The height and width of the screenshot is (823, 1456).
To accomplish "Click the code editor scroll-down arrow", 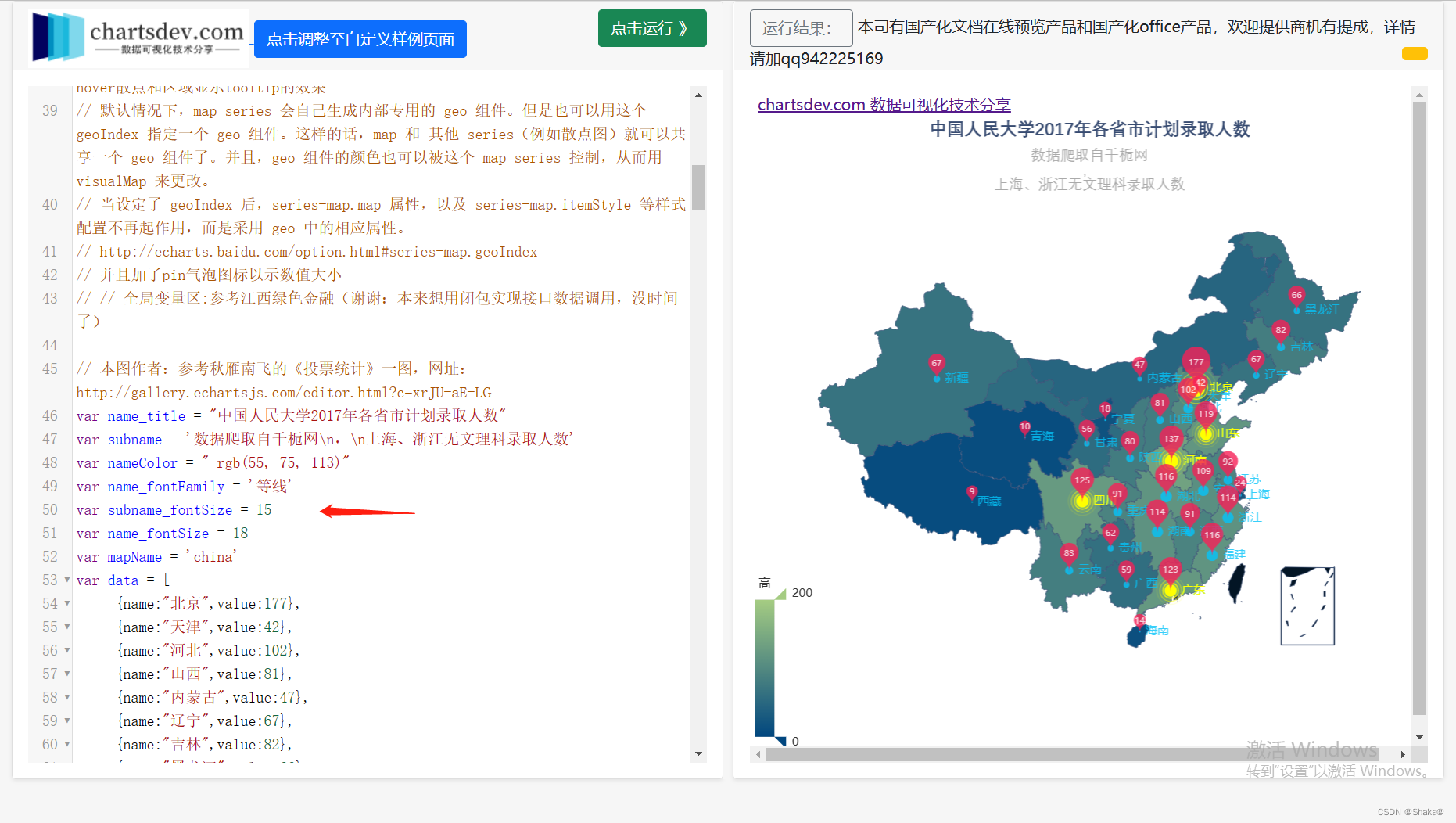I will tap(698, 754).
